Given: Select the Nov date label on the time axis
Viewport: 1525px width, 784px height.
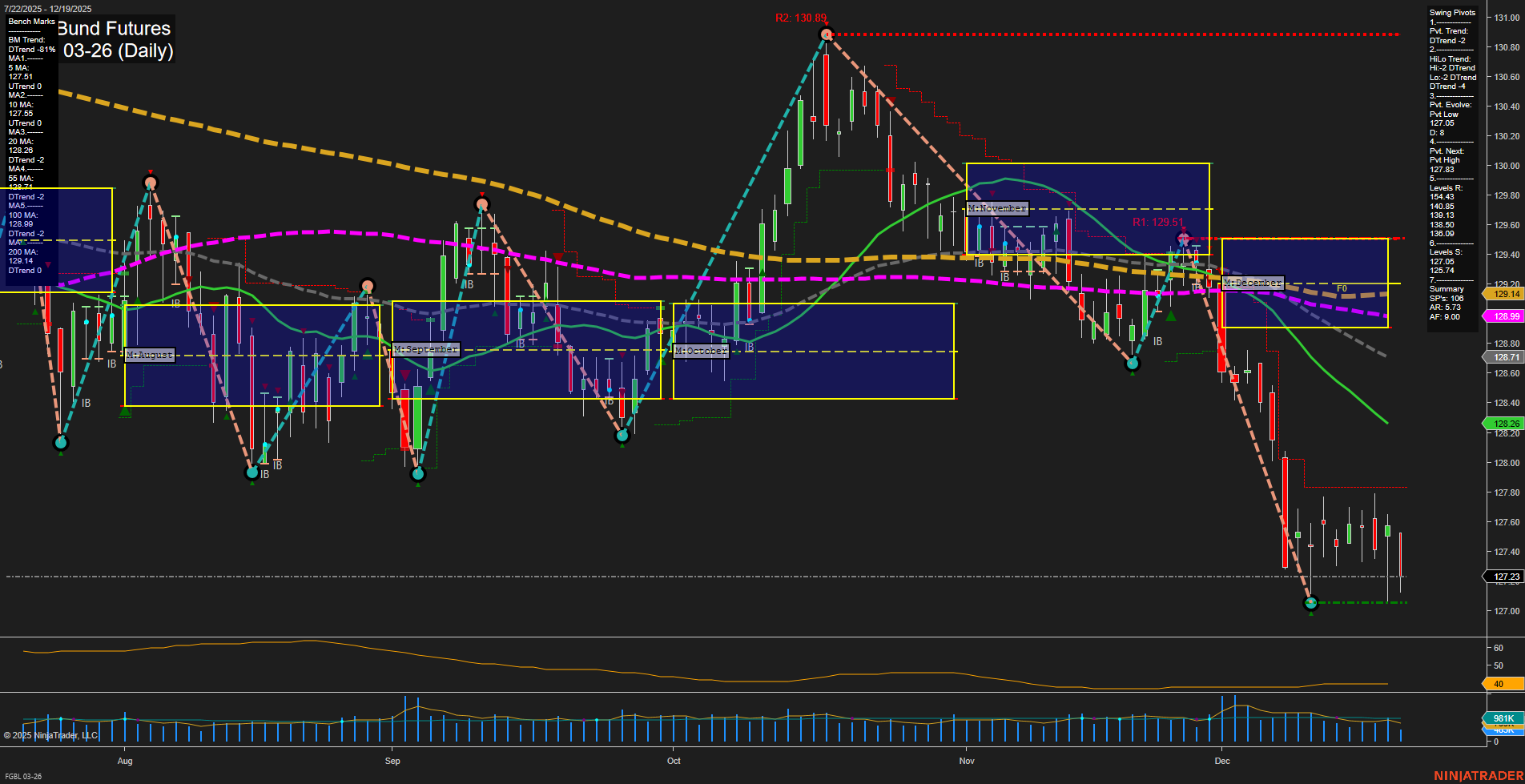Looking at the screenshot, I should coord(966,761).
